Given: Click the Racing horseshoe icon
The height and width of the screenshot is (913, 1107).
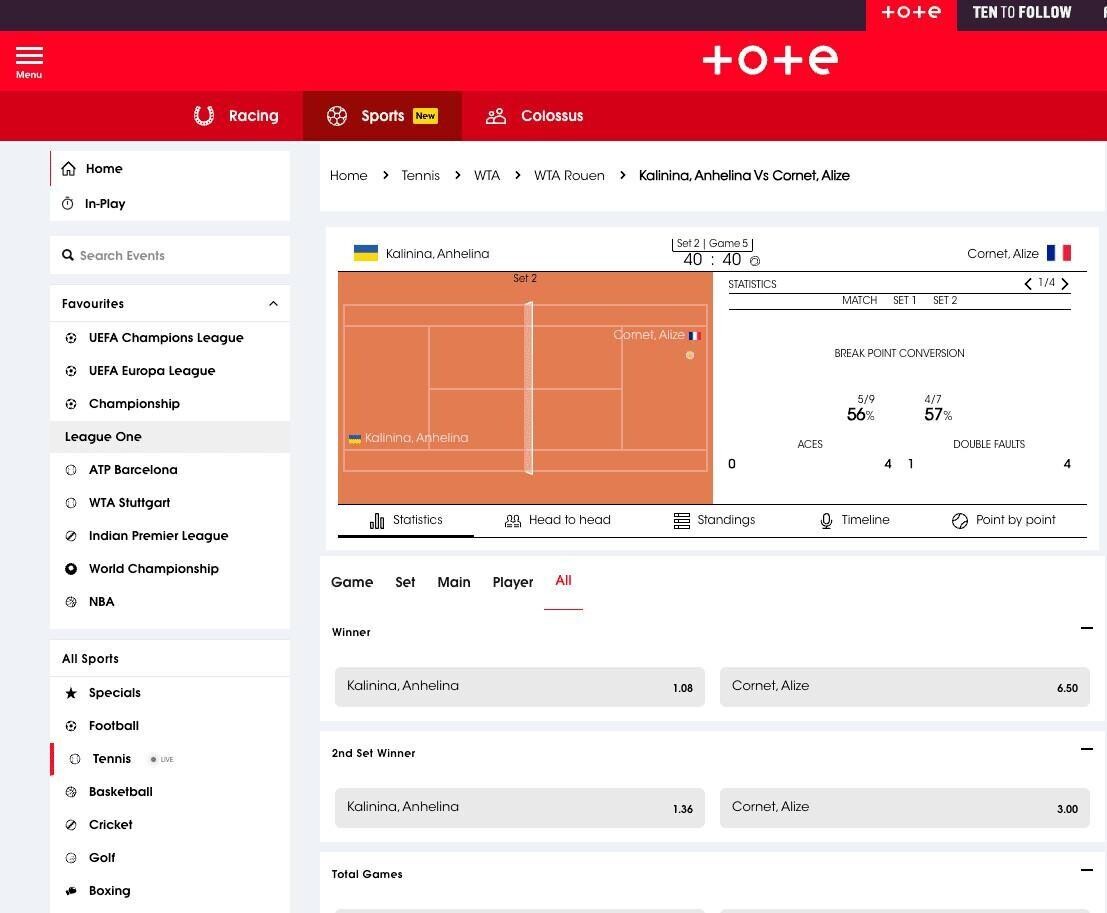Looking at the screenshot, I should click(204, 116).
